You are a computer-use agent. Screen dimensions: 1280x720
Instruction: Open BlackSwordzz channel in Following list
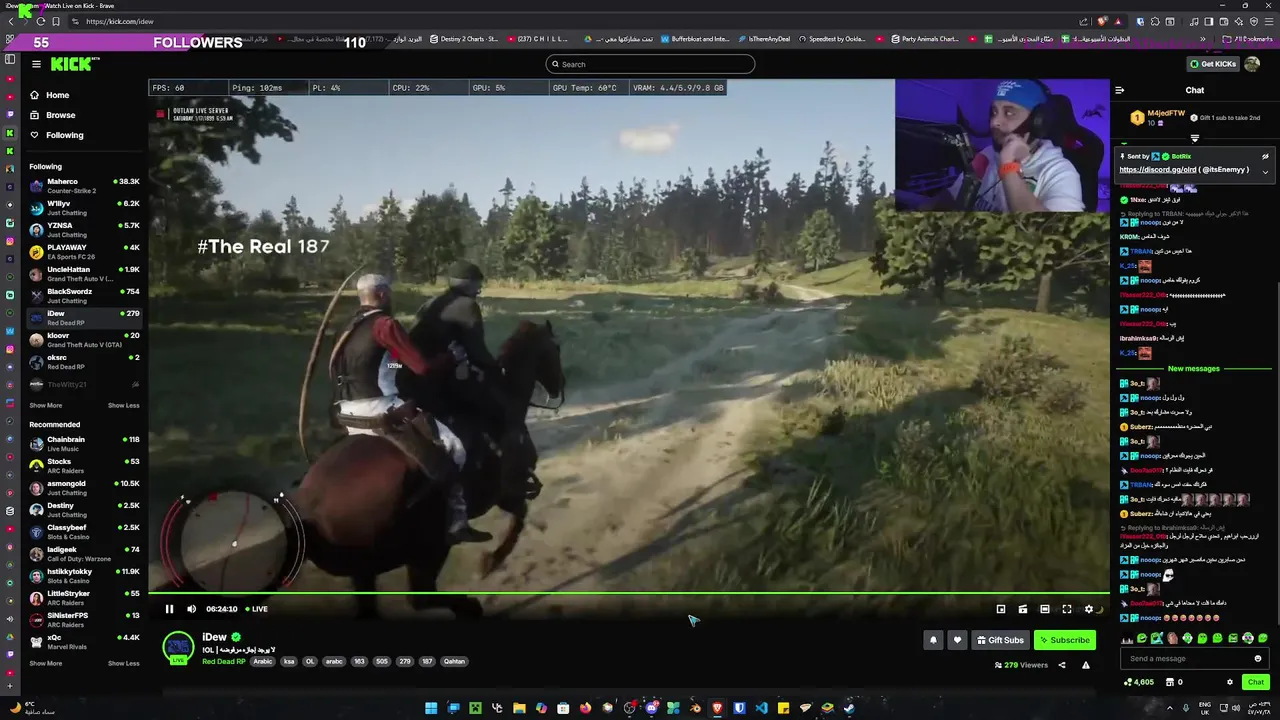click(x=84, y=296)
